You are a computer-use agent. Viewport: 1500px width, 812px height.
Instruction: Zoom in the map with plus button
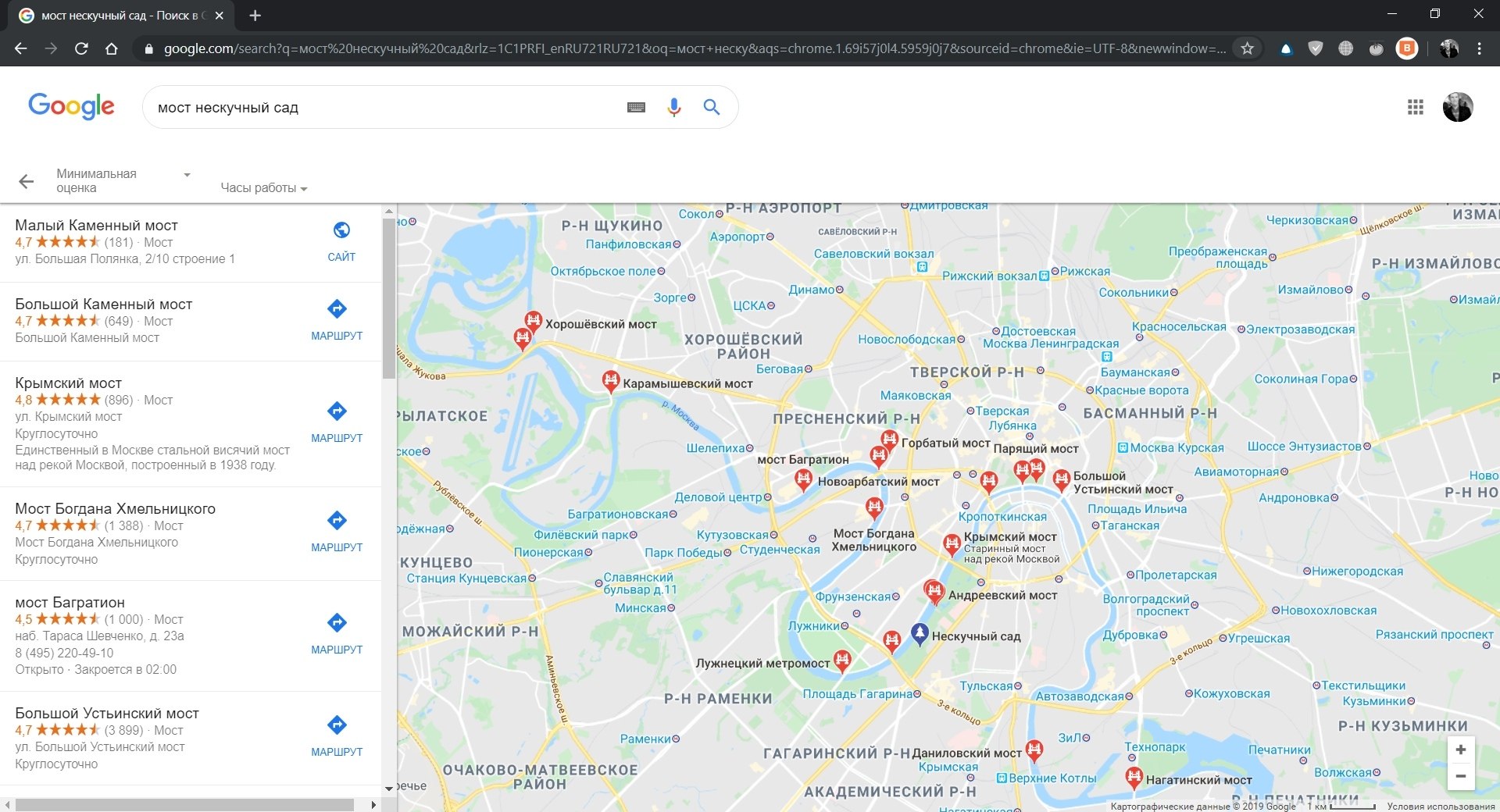click(1460, 750)
